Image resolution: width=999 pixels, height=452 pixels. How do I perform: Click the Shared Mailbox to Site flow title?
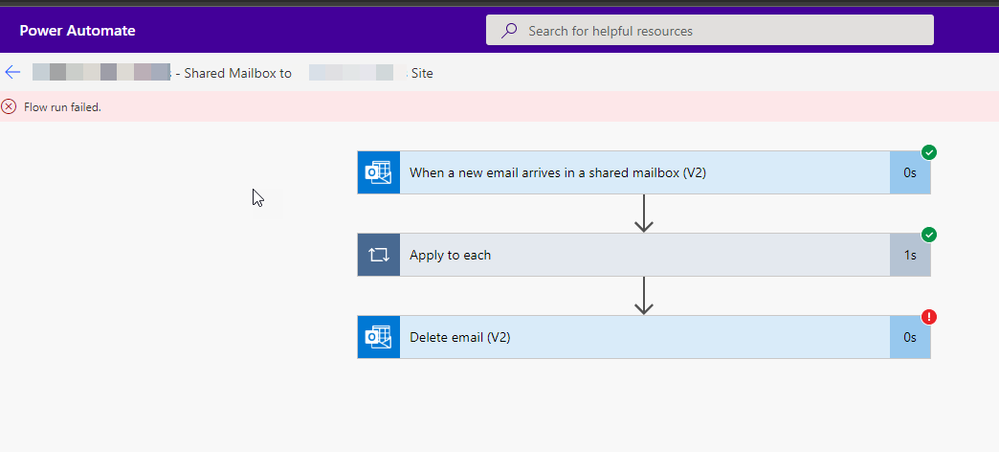coord(233,73)
